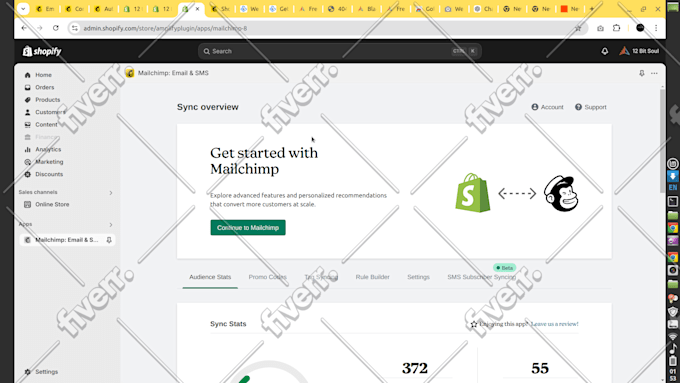Expand Sales channels section chevron
Image resolution: width=680 pixels, height=383 pixels.
pyautogui.click(x=111, y=193)
